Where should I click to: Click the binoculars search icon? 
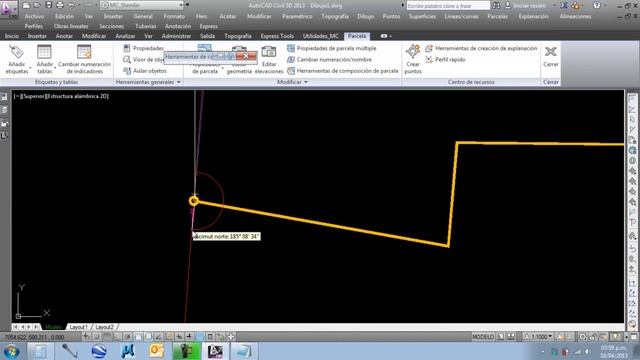point(496,5)
